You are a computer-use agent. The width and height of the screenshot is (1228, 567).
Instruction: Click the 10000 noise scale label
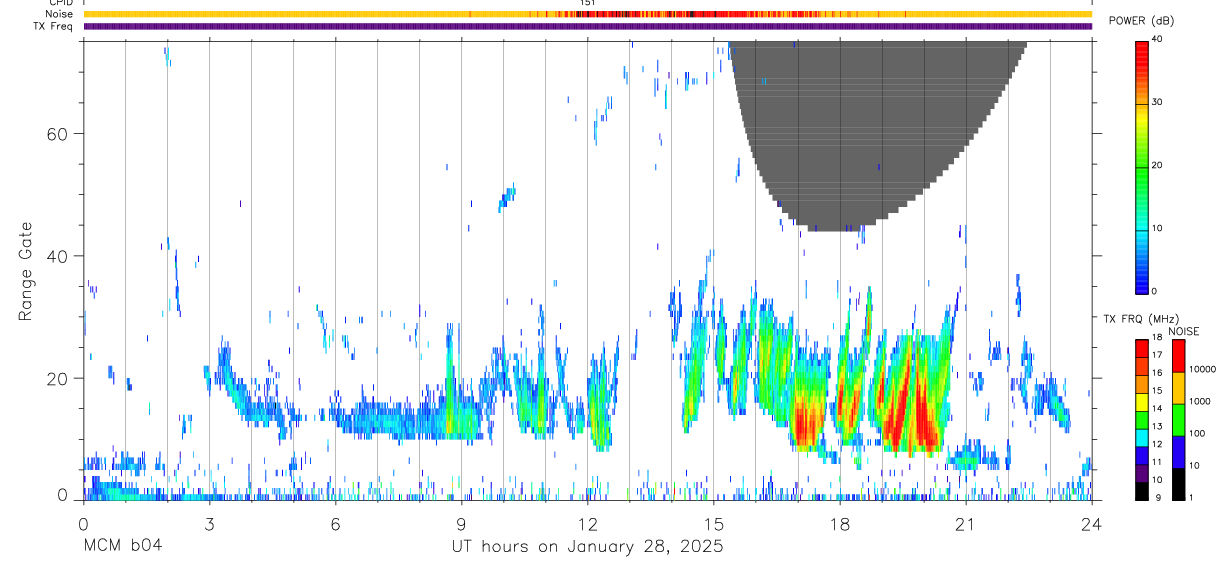(1201, 369)
